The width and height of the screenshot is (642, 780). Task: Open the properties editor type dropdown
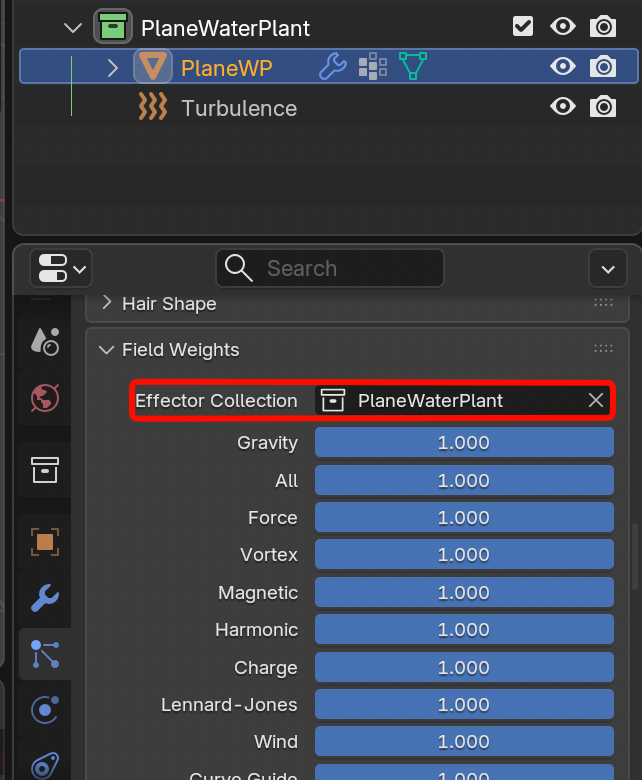(63, 268)
